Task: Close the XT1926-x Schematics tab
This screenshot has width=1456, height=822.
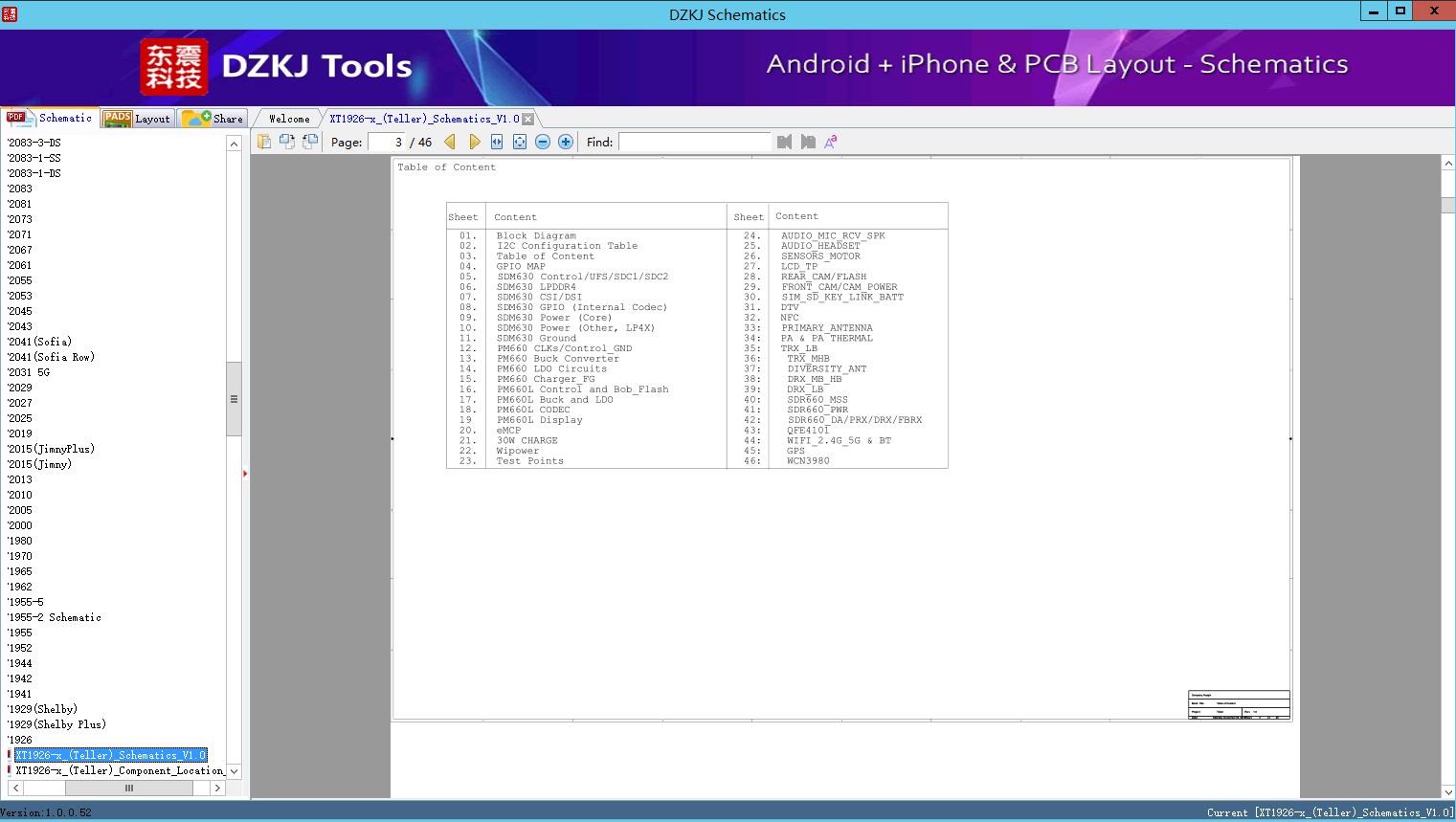Action: pos(527,119)
